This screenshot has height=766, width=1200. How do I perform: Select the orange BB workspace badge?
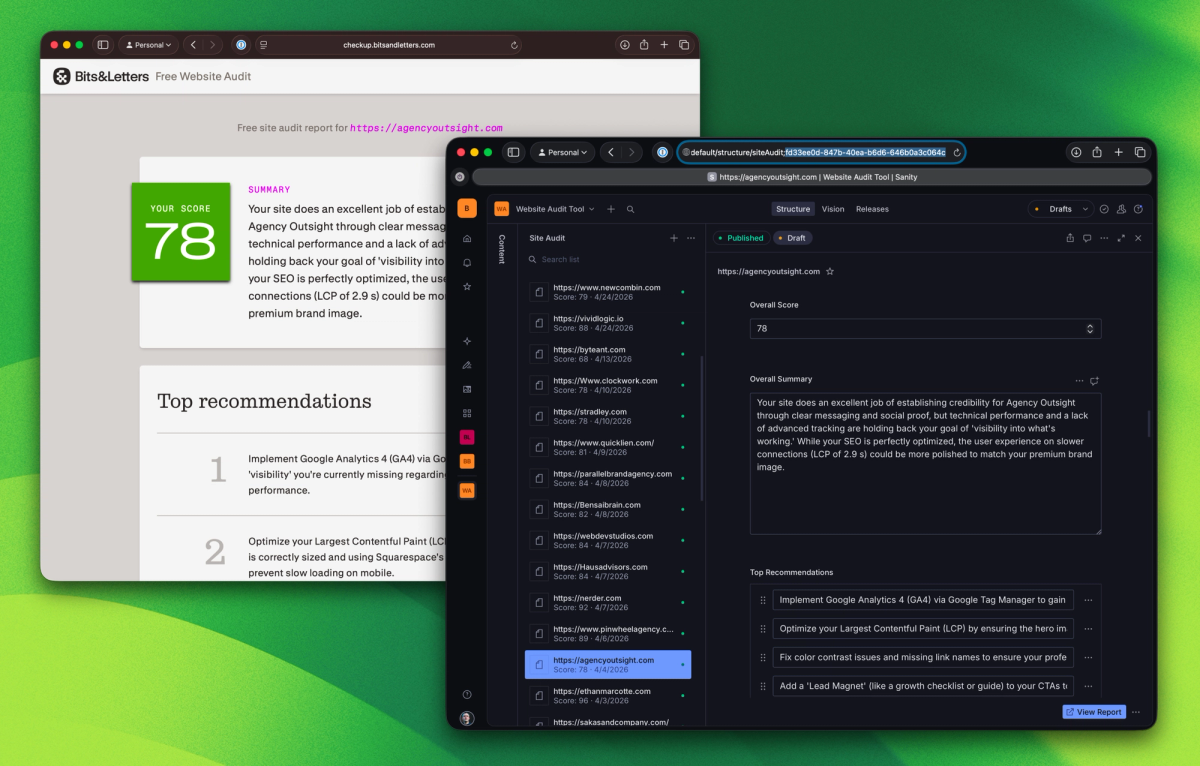tap(467, 461)
